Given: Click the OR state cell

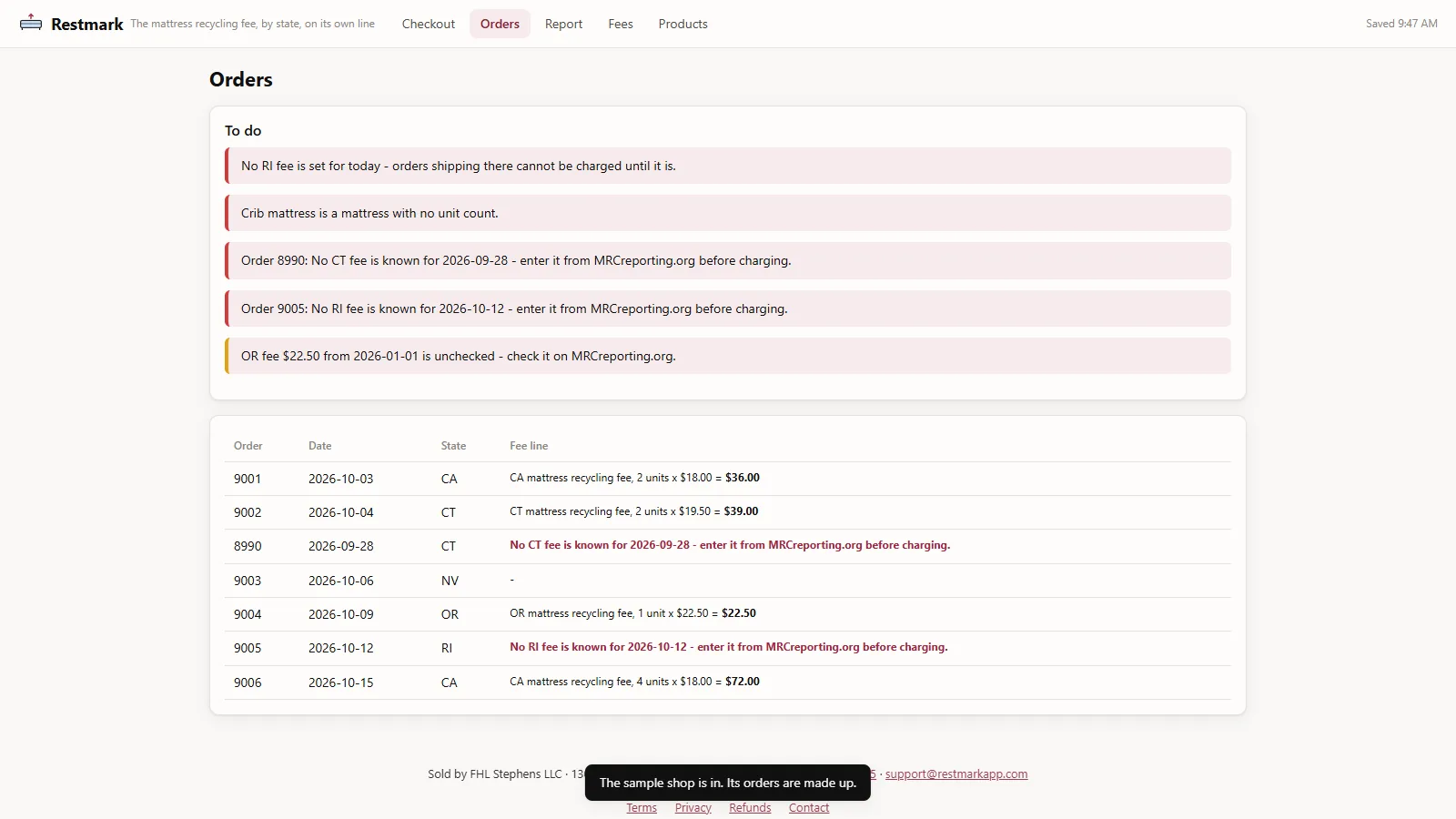Looking at the screenshot, I should click(450, 614).
